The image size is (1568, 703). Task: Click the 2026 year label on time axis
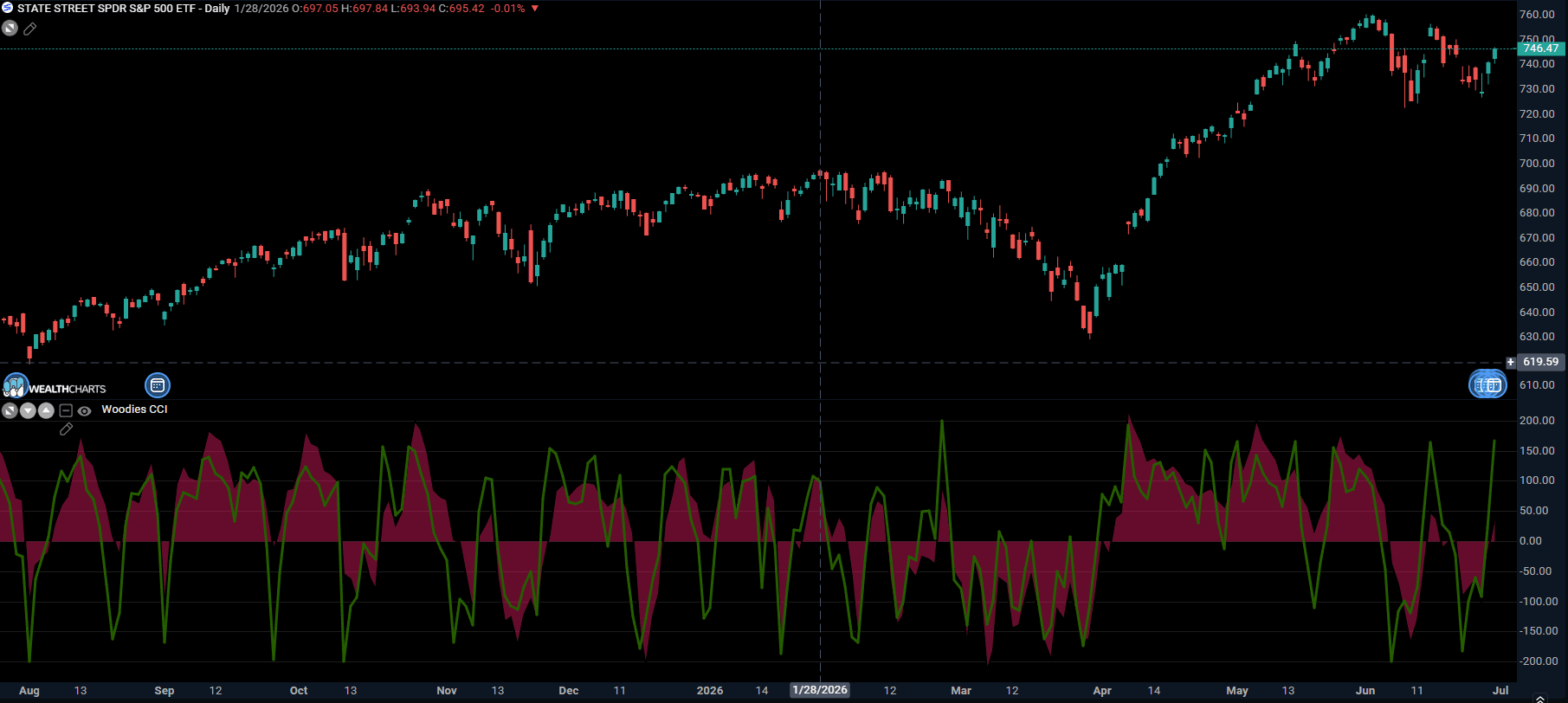[x=710, y=691]
